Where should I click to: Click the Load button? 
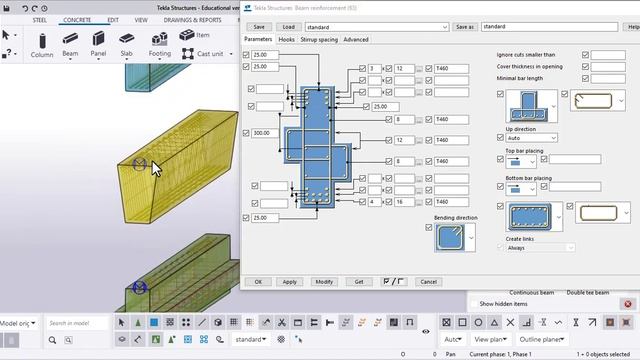(x=289, y=27)
